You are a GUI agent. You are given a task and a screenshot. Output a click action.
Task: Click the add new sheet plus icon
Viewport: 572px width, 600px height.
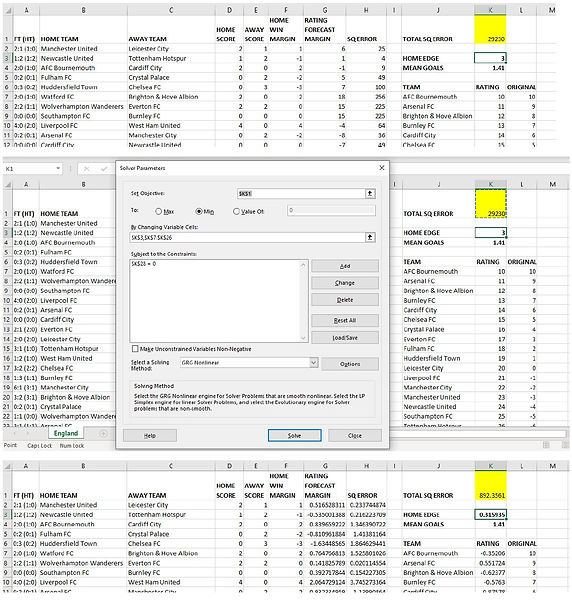103,434
